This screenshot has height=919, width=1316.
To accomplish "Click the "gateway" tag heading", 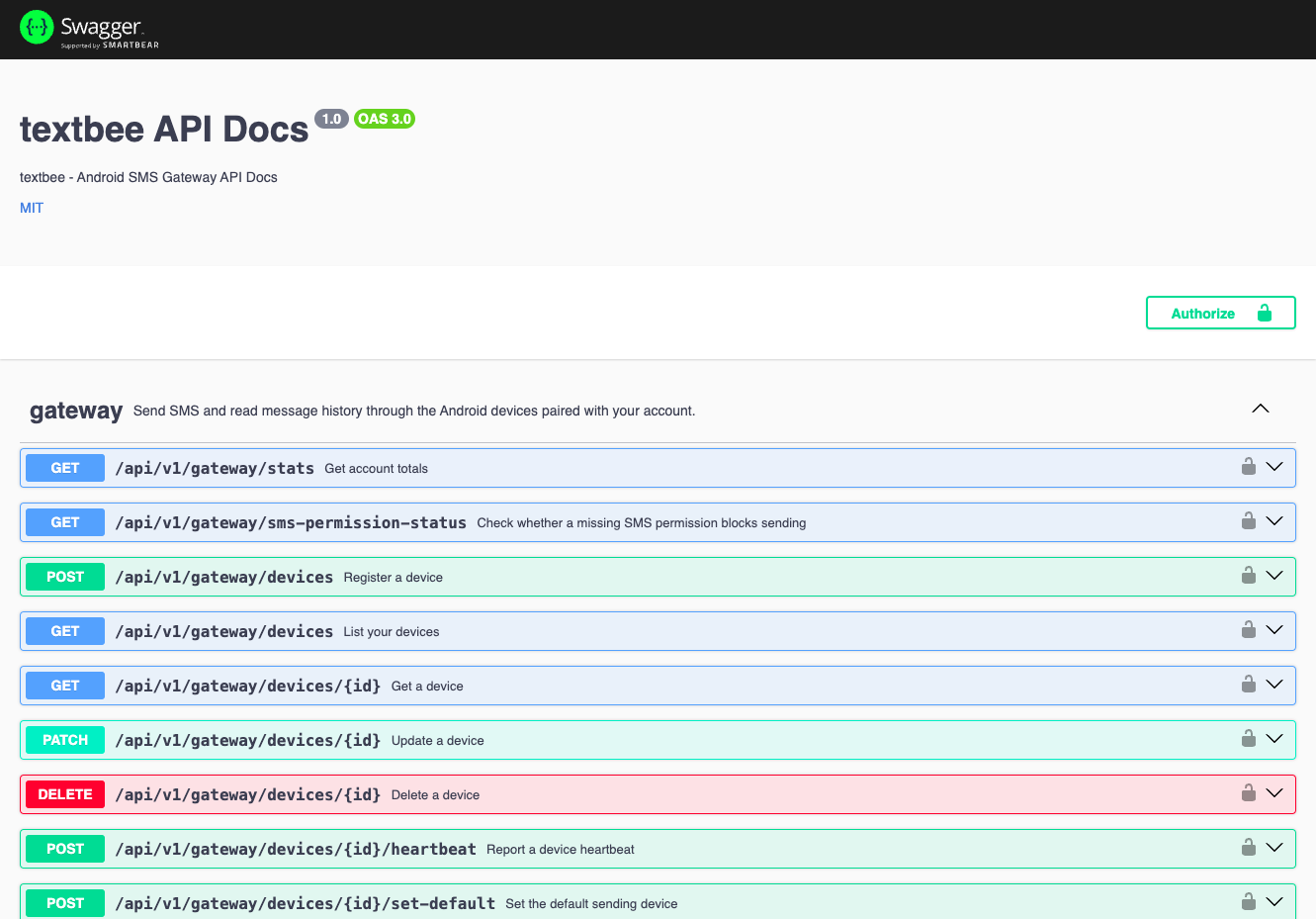I will [76, 411].
